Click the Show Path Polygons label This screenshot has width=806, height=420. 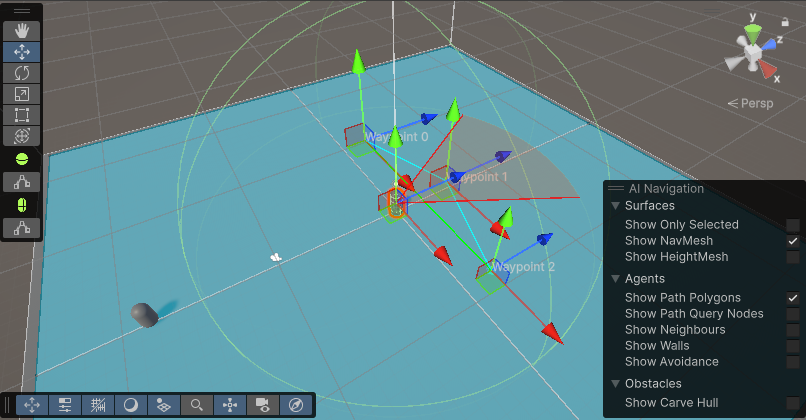tap(683, 298)
